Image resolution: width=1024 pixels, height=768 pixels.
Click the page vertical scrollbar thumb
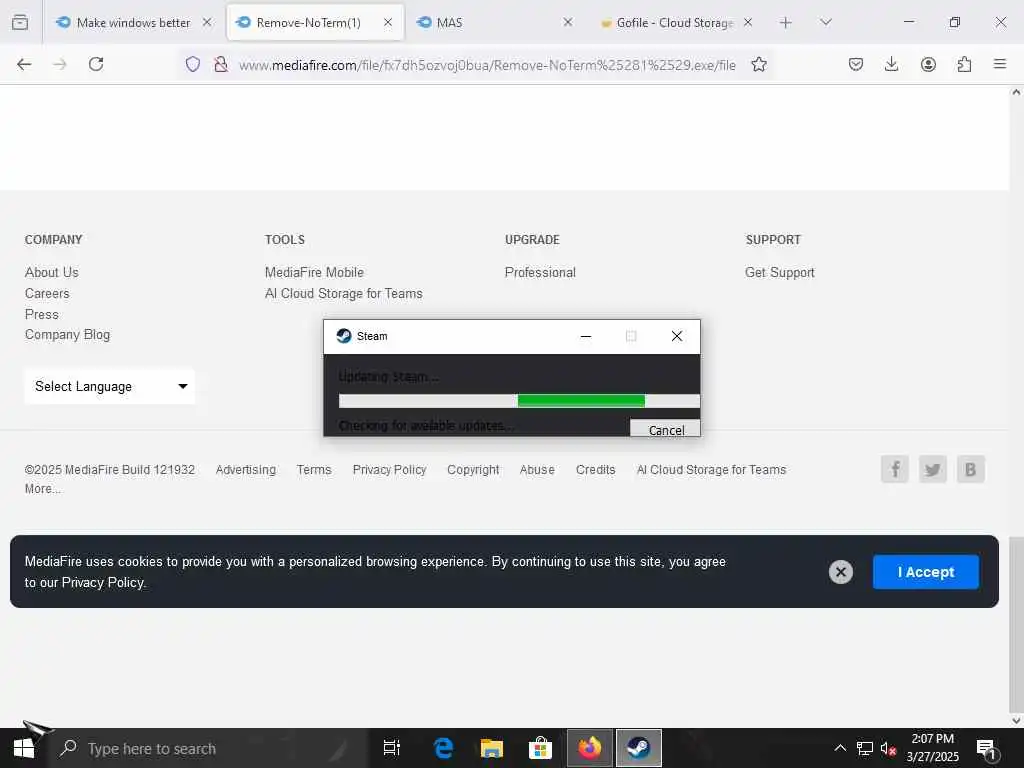pyautogui.click(x=1016, y=624)
